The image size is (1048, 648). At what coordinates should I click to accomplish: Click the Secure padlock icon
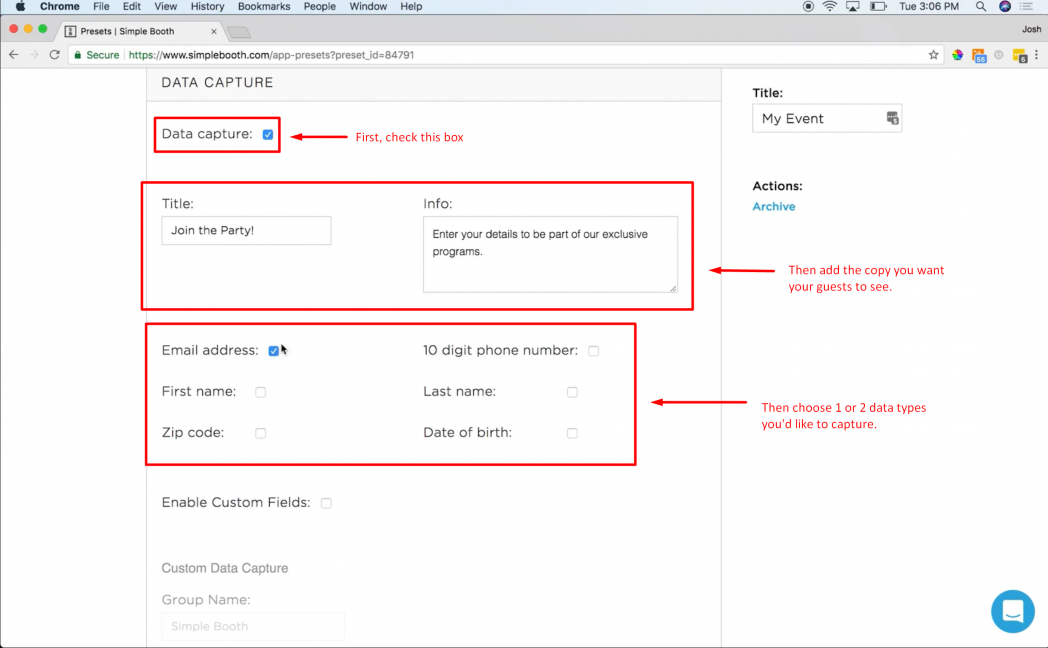pyautogui.click(x=78, y=55)
